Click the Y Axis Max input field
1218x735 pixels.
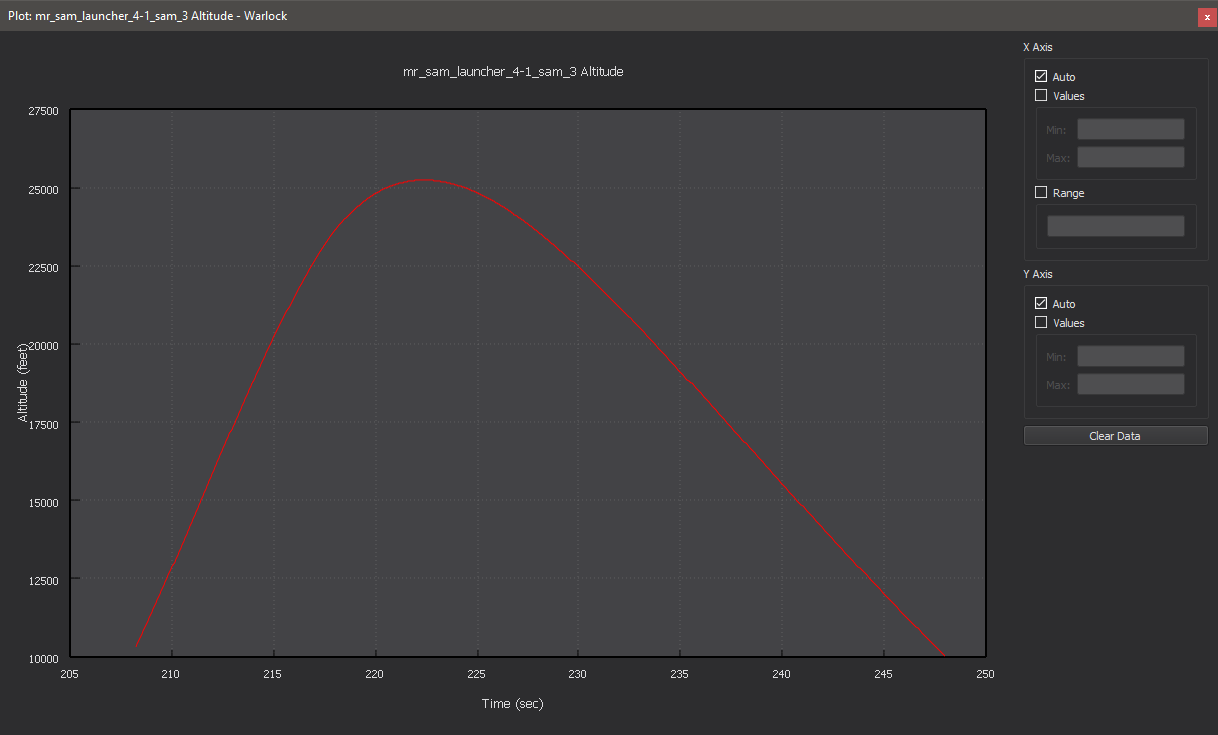(x=1131, y=384)
